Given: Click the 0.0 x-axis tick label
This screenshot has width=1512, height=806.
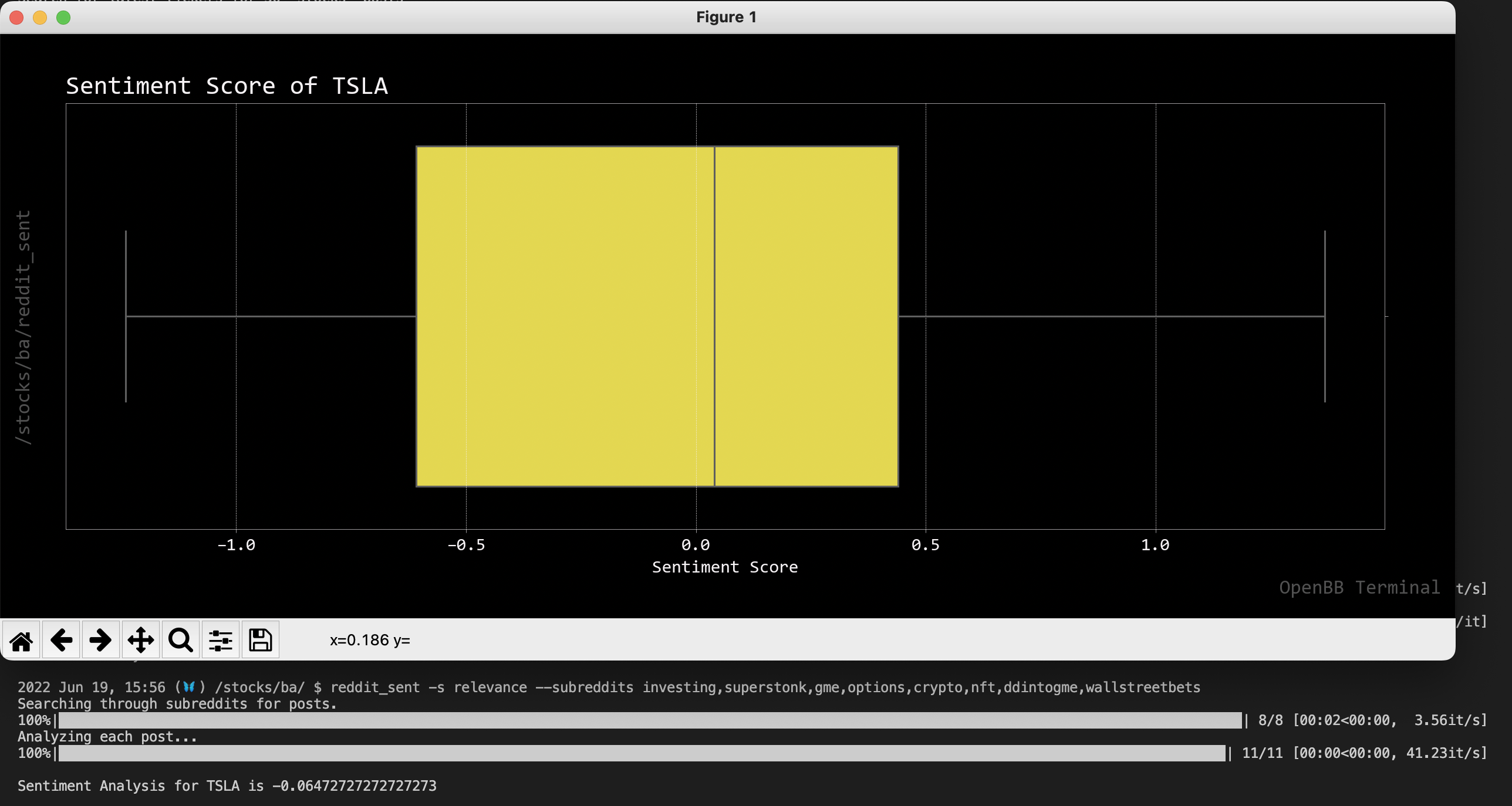Looking at the screenshot, I should (696, 545).
